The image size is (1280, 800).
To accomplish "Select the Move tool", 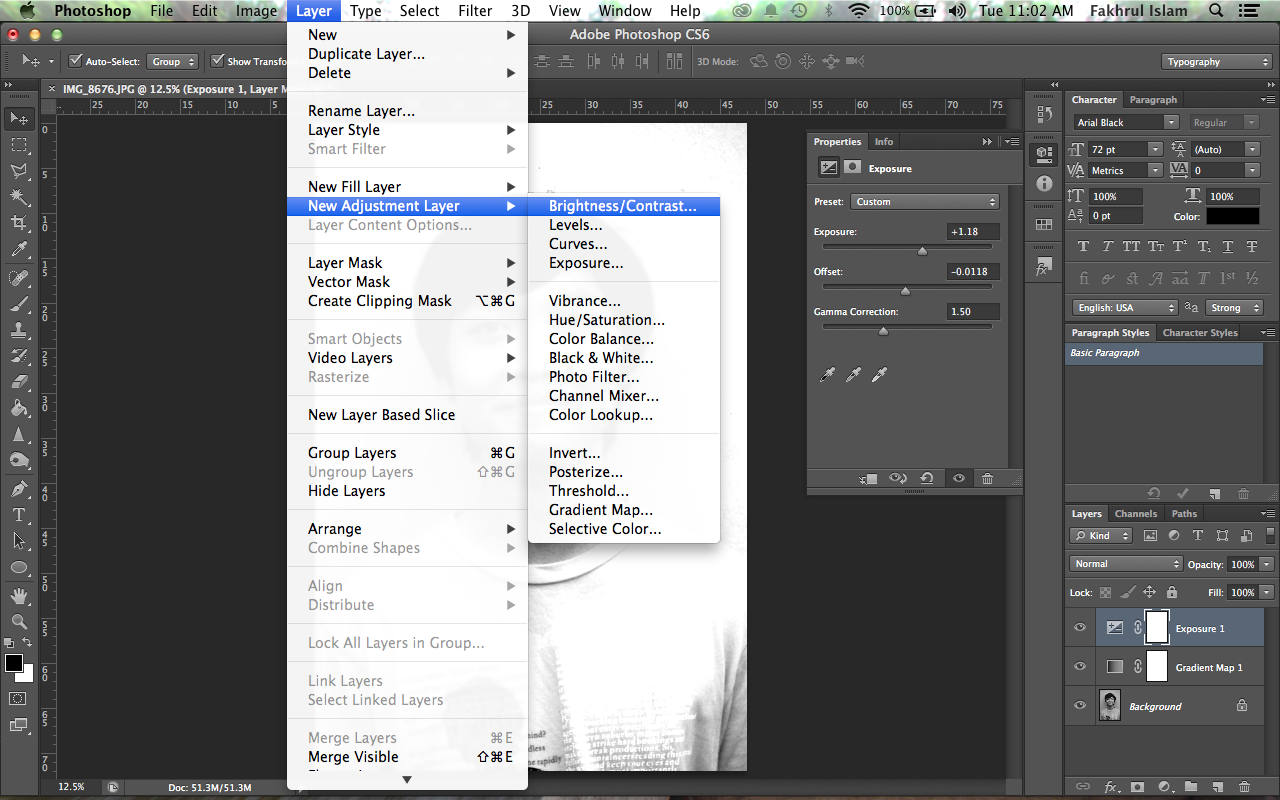I will (x=19, y=119).
